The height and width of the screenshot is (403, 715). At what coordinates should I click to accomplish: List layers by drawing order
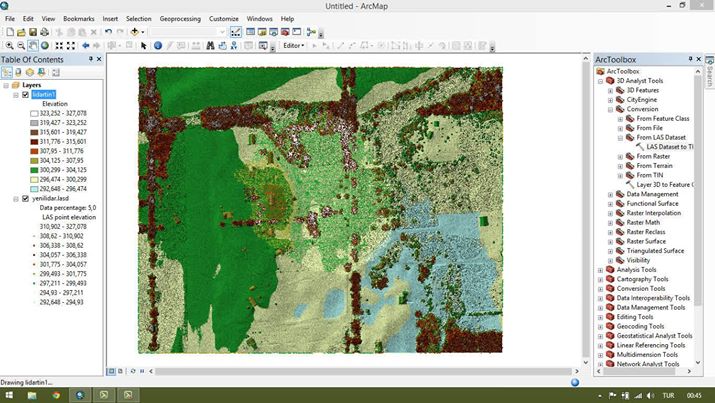click(6, 72)
